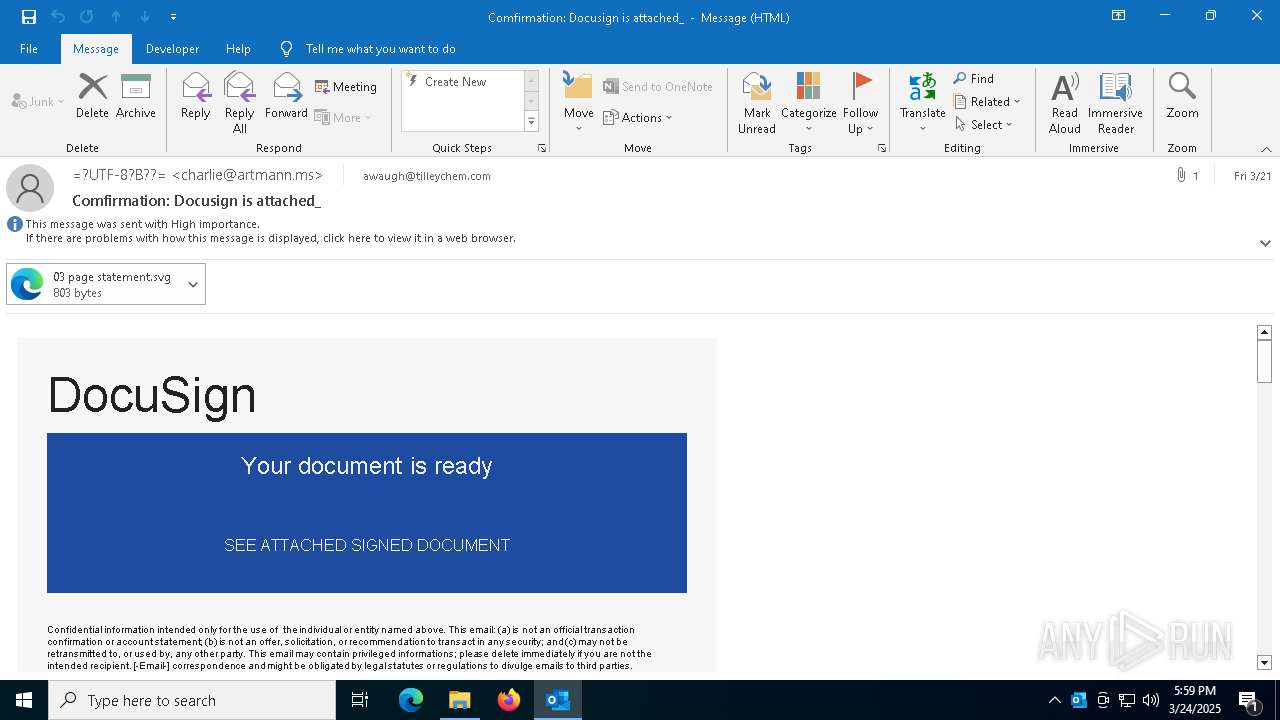1280x720 pixels.
Task: Click the sender avatar picture
Action: (x=30, y=188)
